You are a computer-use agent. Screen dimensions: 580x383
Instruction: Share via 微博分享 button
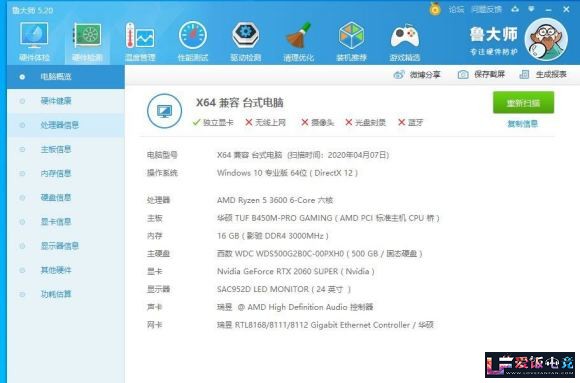tap(417, 75)
